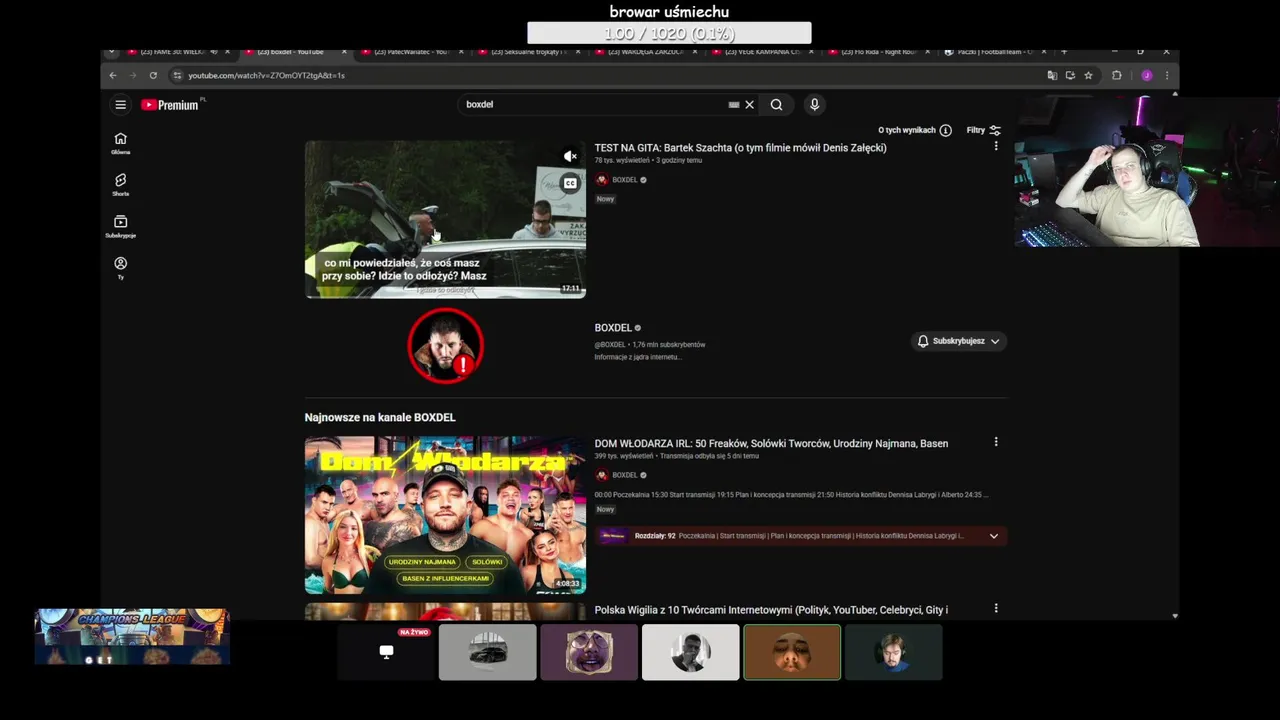Image resolution: width=1280 pixels, height=720 pixels.
Task: Reload the current browser page
Action: 153,75
